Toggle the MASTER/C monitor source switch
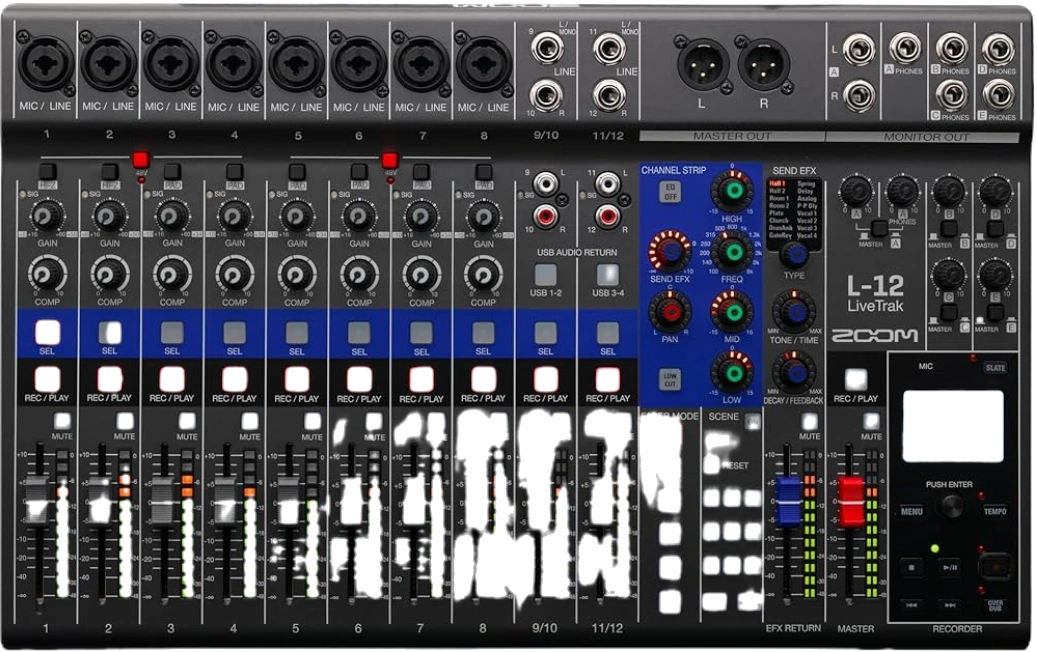This screenshot has width=1037, height=652. [949, 312]
